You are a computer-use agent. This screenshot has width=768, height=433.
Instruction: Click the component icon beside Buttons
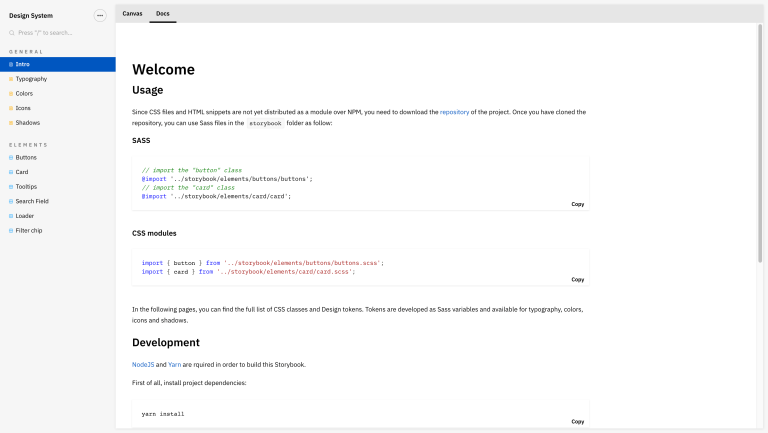pos(11,157)
